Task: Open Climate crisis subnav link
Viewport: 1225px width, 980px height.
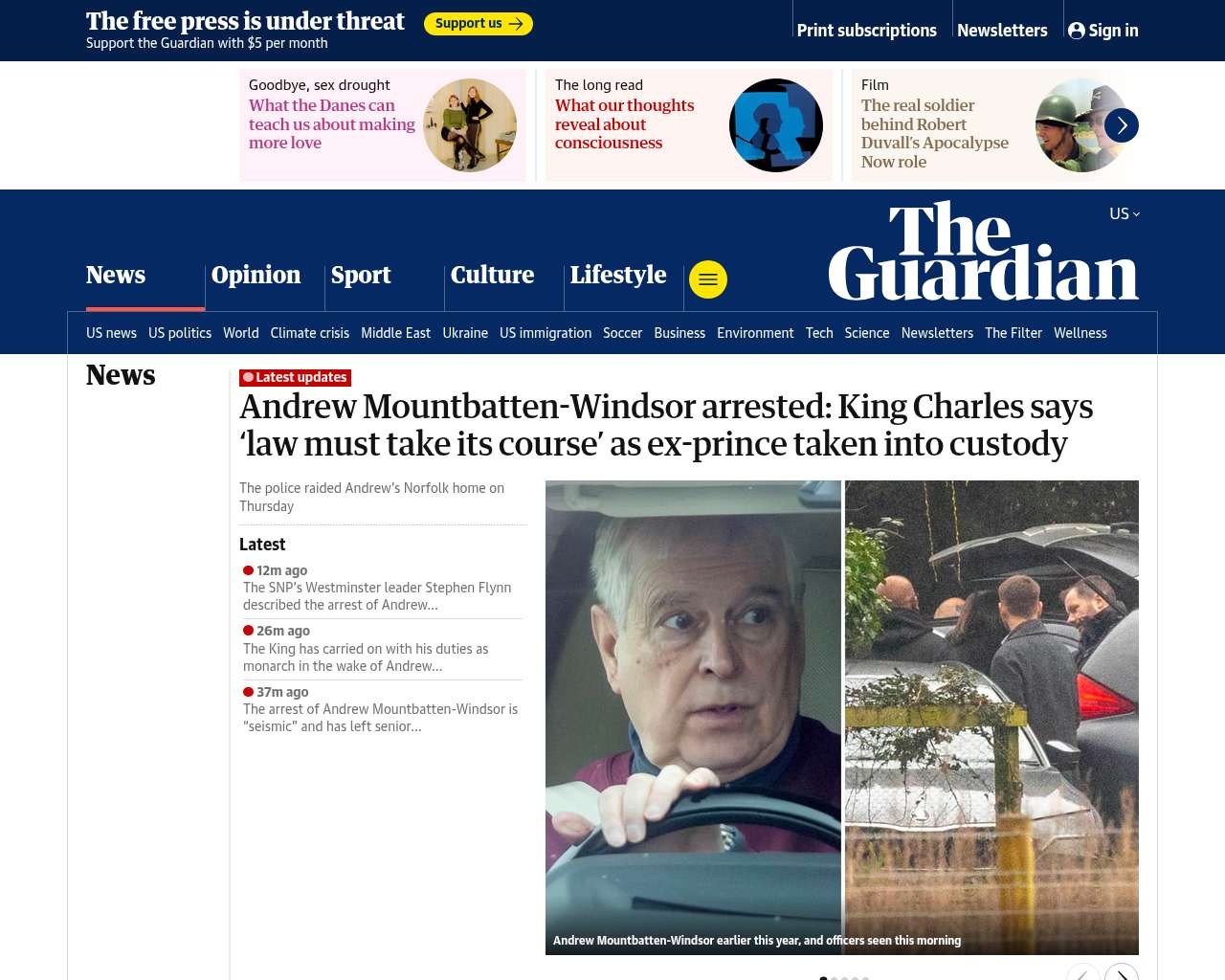Action: tap(310, 333)
